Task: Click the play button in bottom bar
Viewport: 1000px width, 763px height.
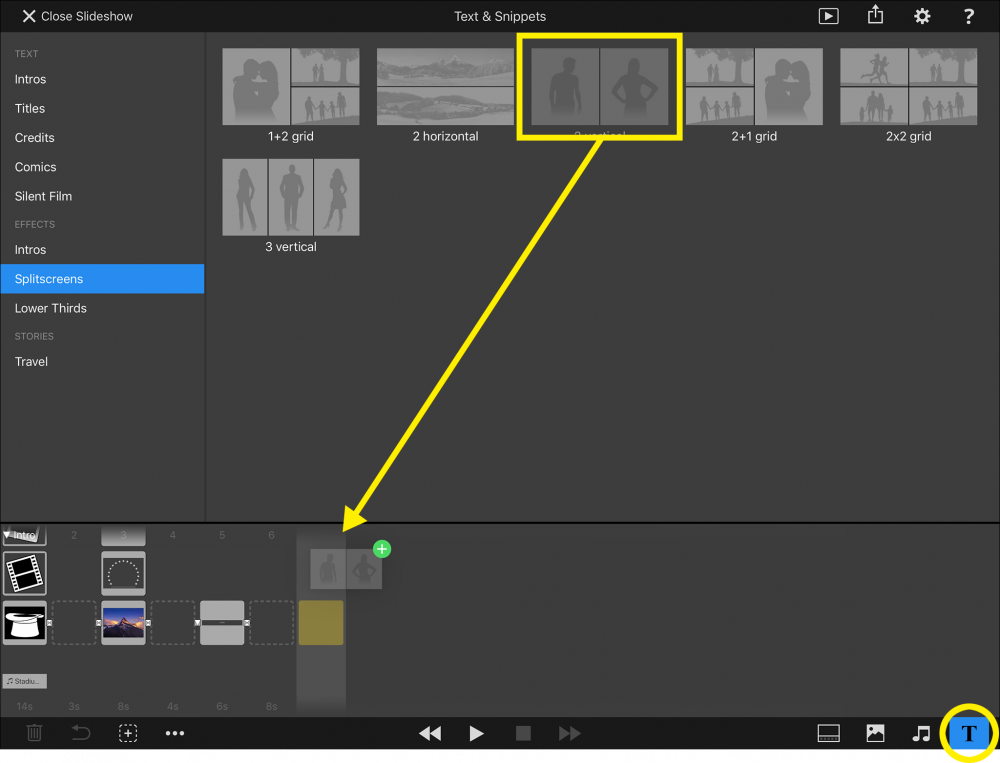Action: [x=476, y=734]
